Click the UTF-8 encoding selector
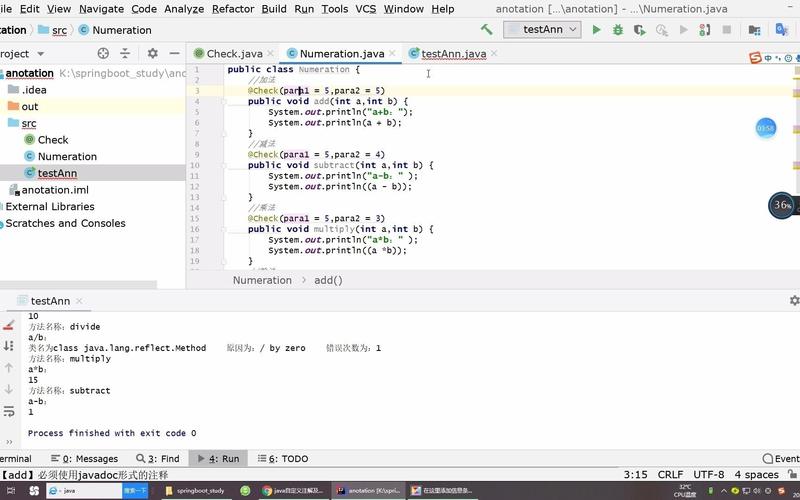The width and height of the screenshot is (800, 500). click(x=708, y=474)
